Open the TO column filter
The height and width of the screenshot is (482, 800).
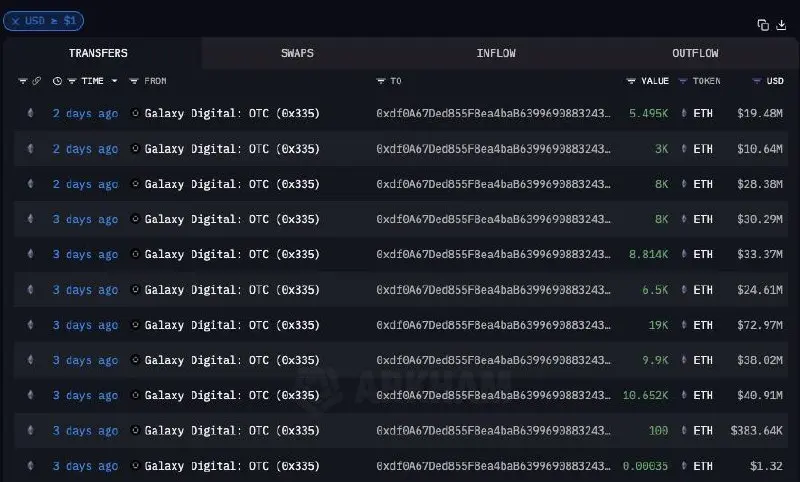click(x=381, y=81)
